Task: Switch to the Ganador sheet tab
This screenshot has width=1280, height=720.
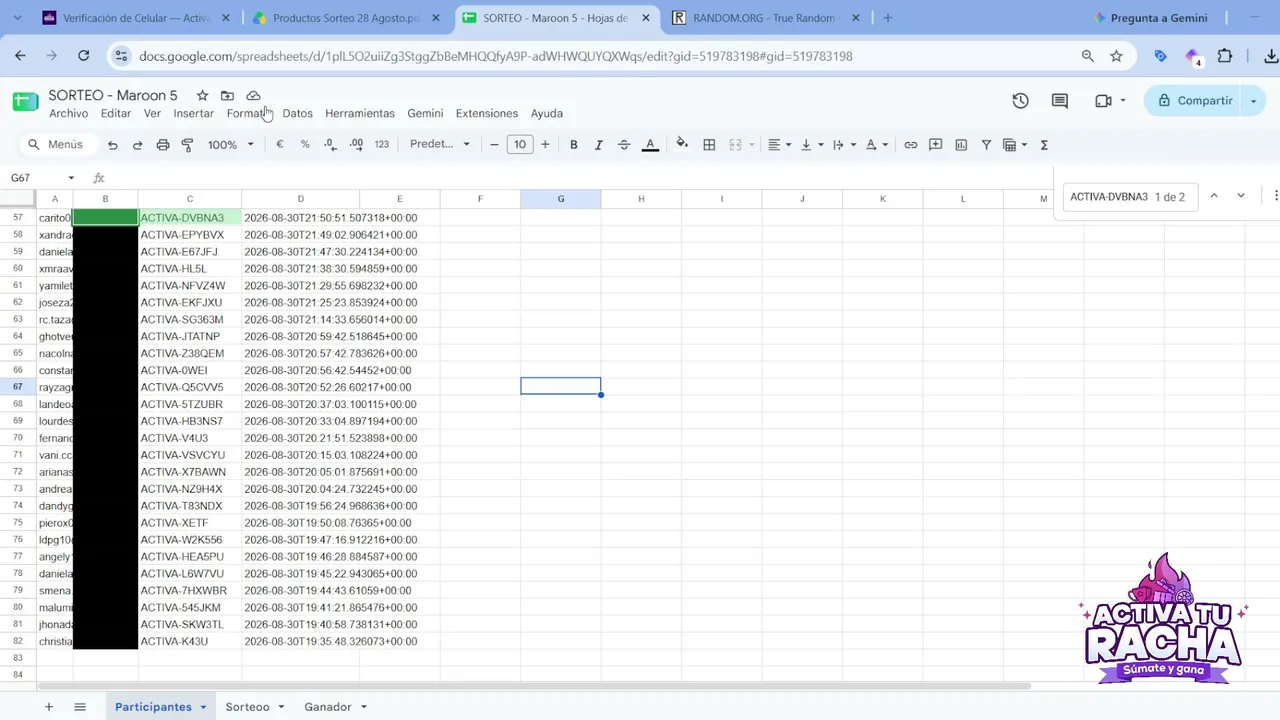Action: 328,707
